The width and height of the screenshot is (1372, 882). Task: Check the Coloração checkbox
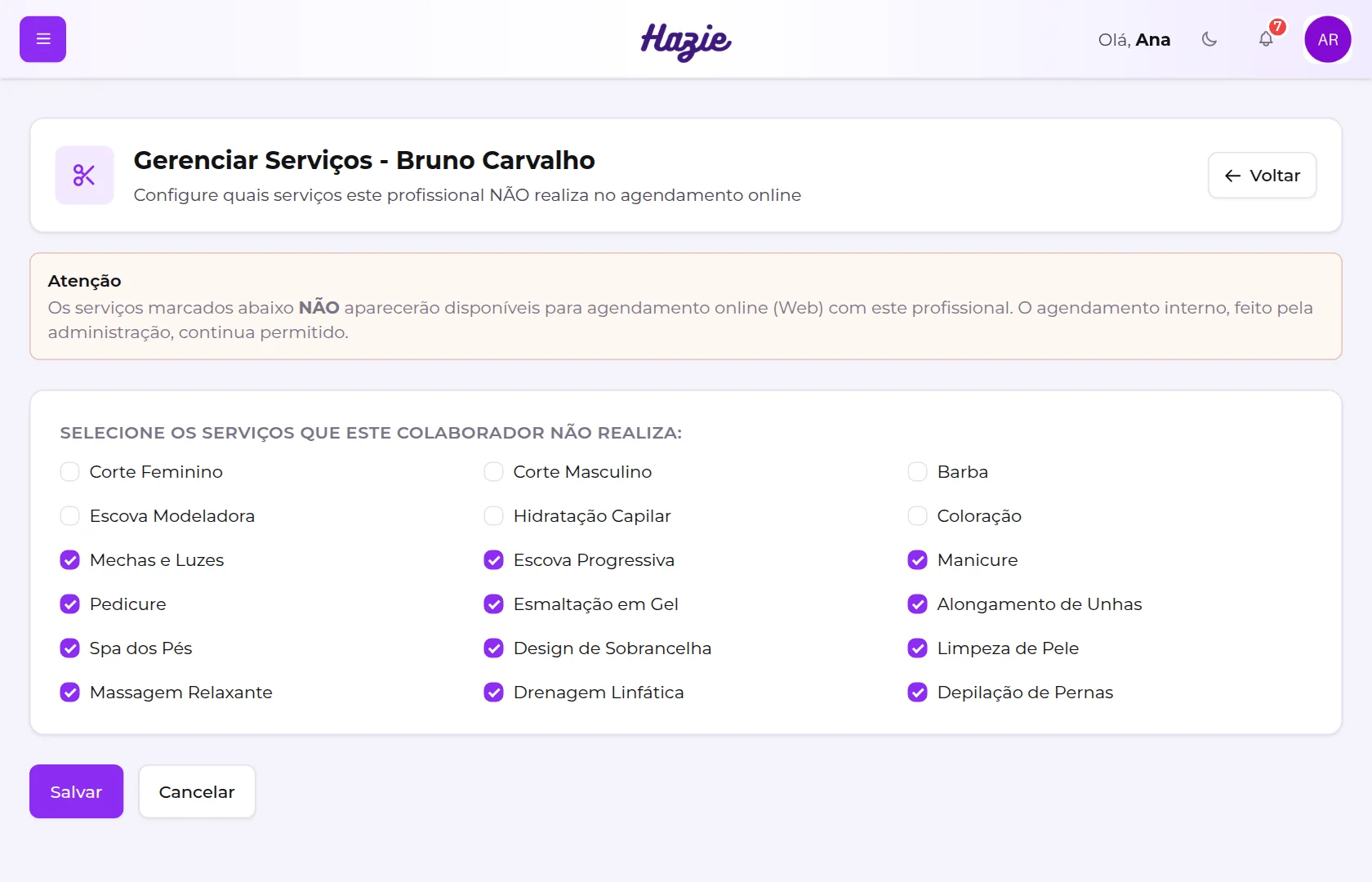click(918, 516)
